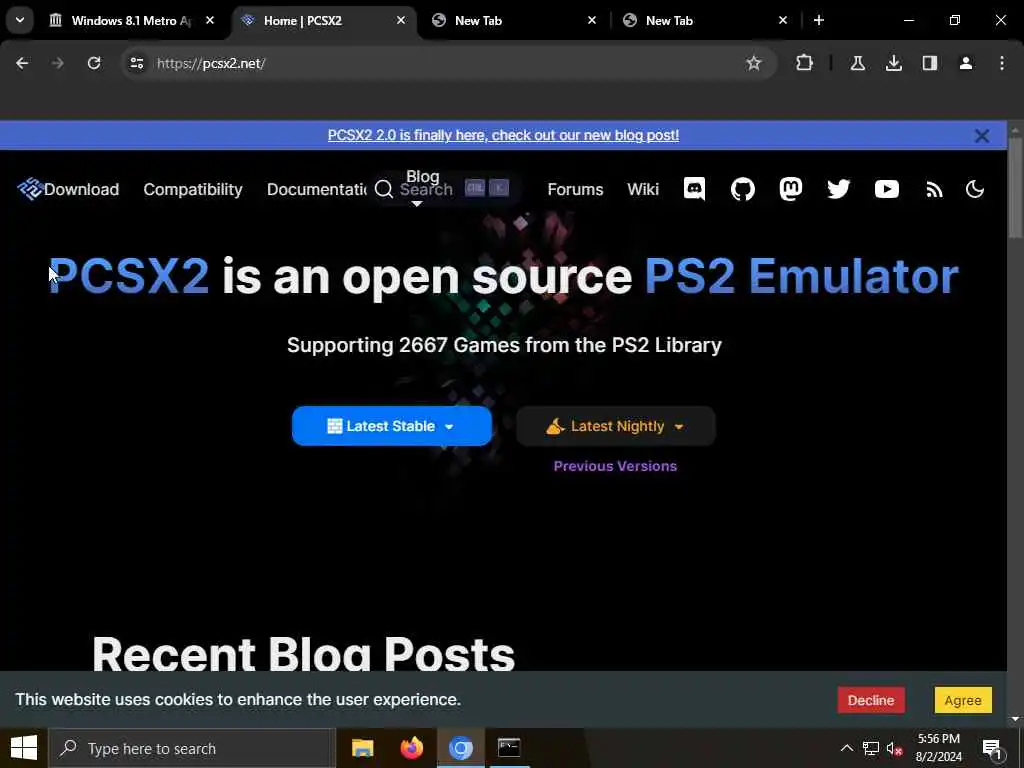Click the PCSX2 logo in the navbar
The height and width of the screenshot is (768, 1024).
point(29,189)
